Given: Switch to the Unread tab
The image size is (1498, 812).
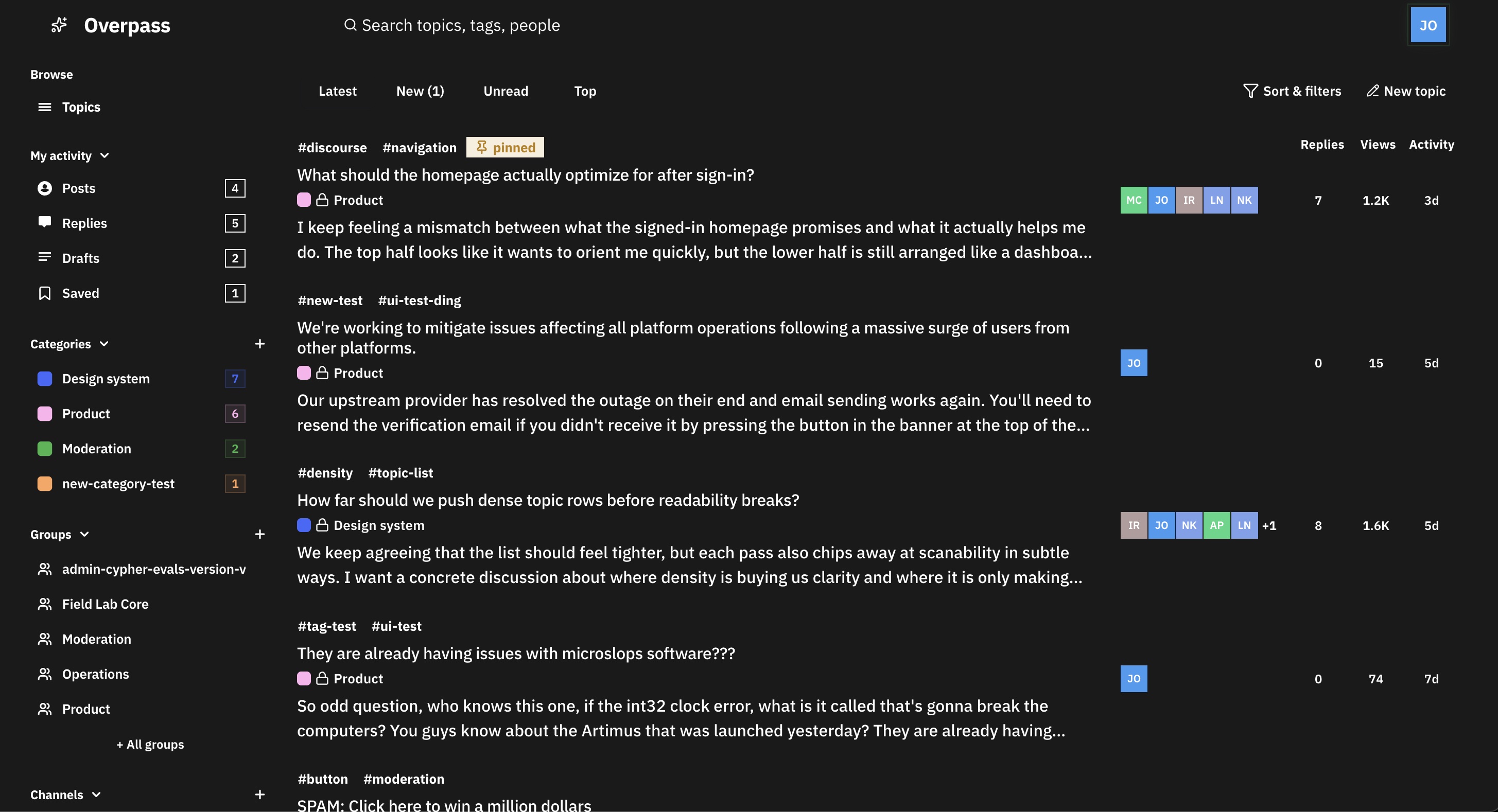Looking at the screenshot, I should pyautogui.click(x=506, y=91).
